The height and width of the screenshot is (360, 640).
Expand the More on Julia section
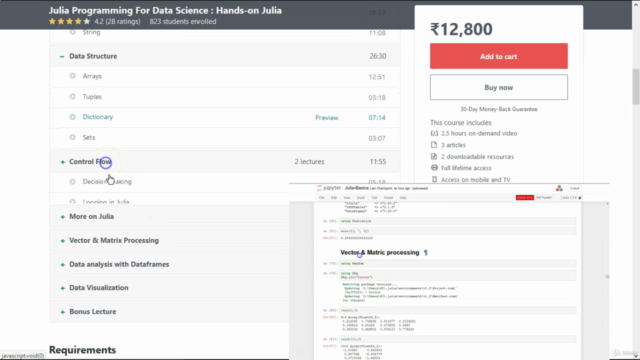pyautogui.click(x=62, y=217)
